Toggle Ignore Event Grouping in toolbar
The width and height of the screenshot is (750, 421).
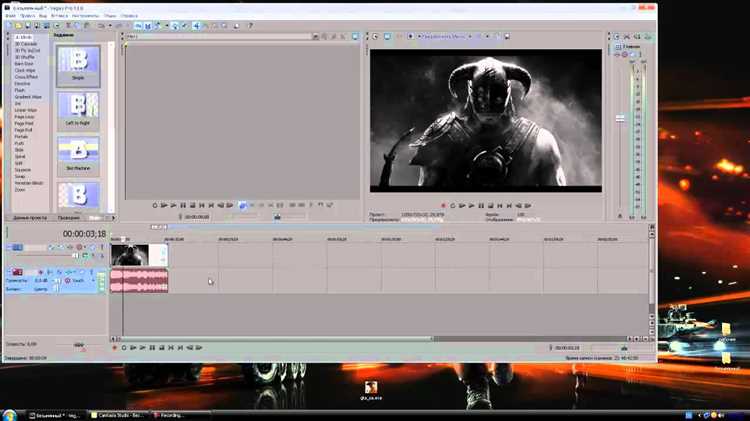pyautogui.click(x=185, y=26)
